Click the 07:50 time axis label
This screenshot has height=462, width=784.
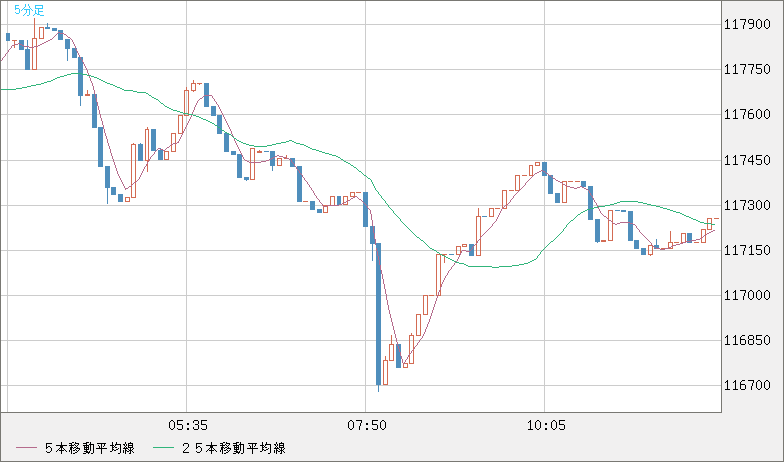click(x=367, y=426)
